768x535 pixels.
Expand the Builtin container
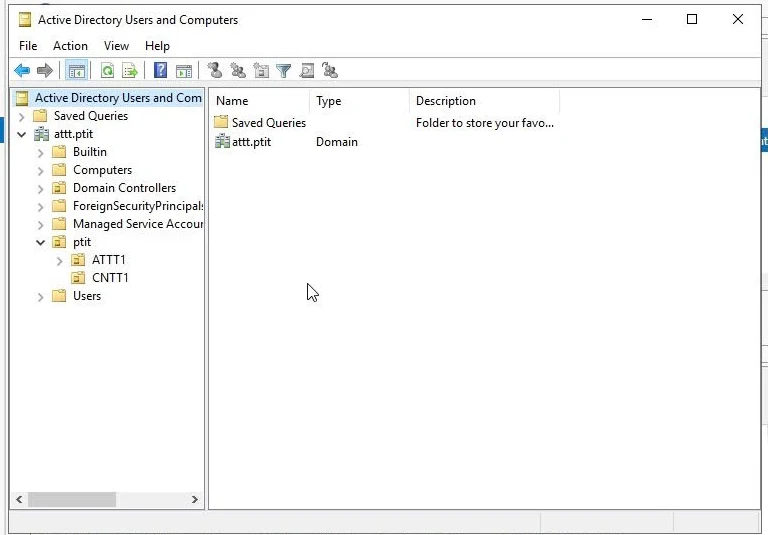tap(41, 153)
